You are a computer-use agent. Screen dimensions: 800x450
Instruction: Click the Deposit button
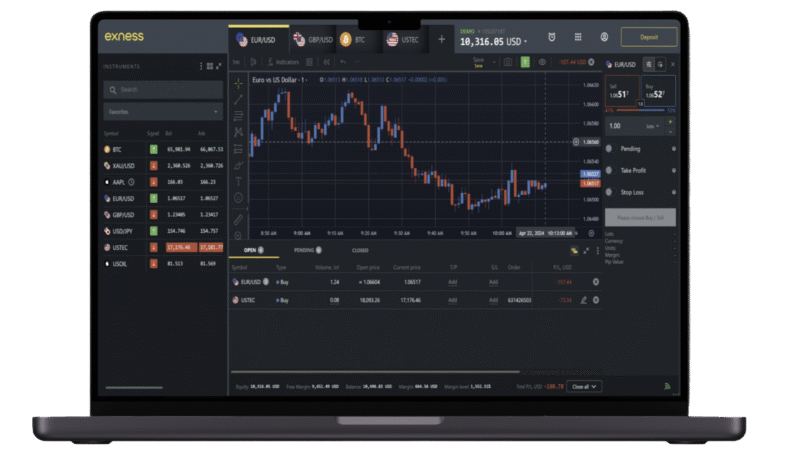coord(649,37)
